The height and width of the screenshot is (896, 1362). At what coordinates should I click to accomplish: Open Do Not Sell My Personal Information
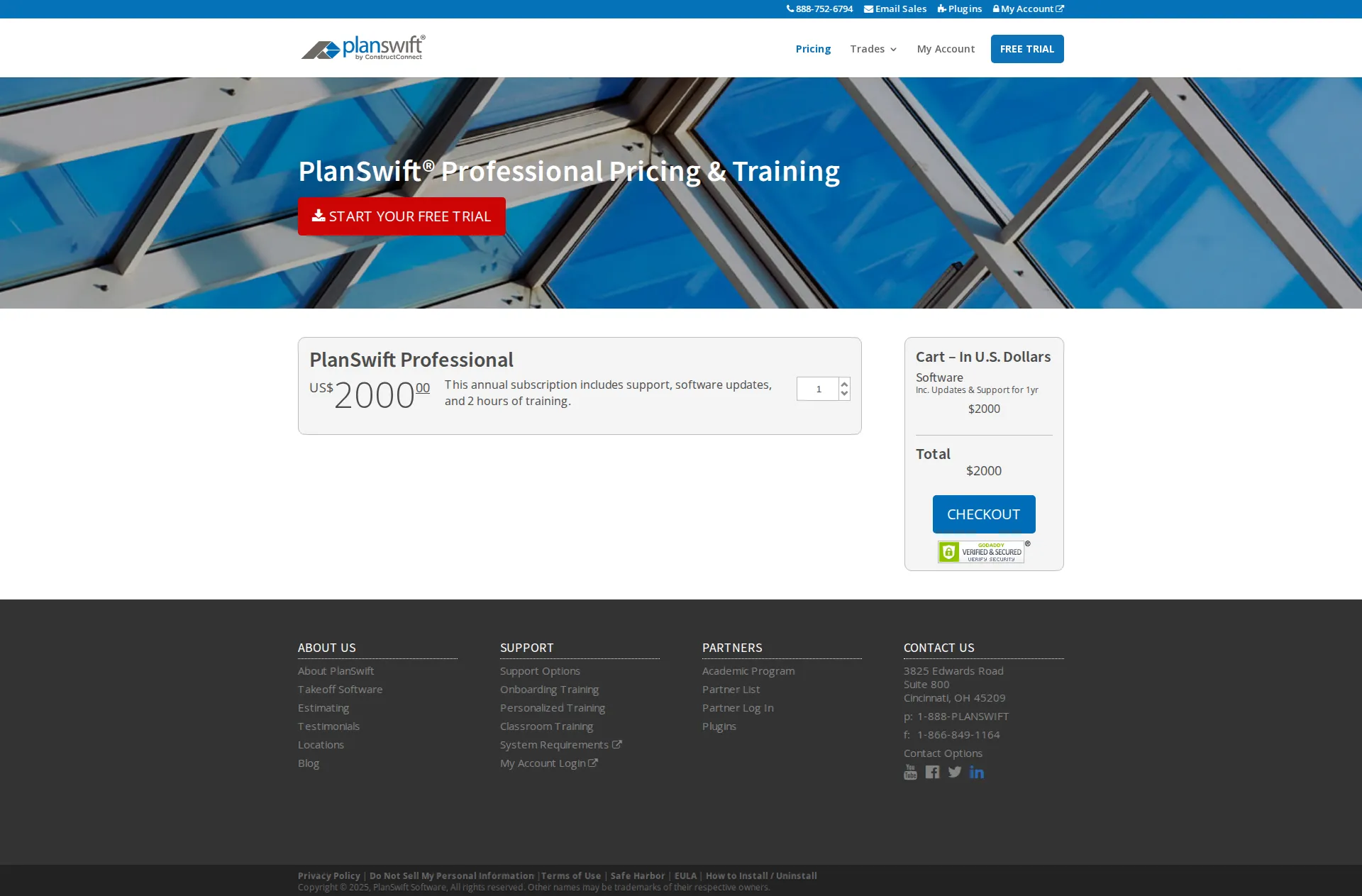click(452, 876)
